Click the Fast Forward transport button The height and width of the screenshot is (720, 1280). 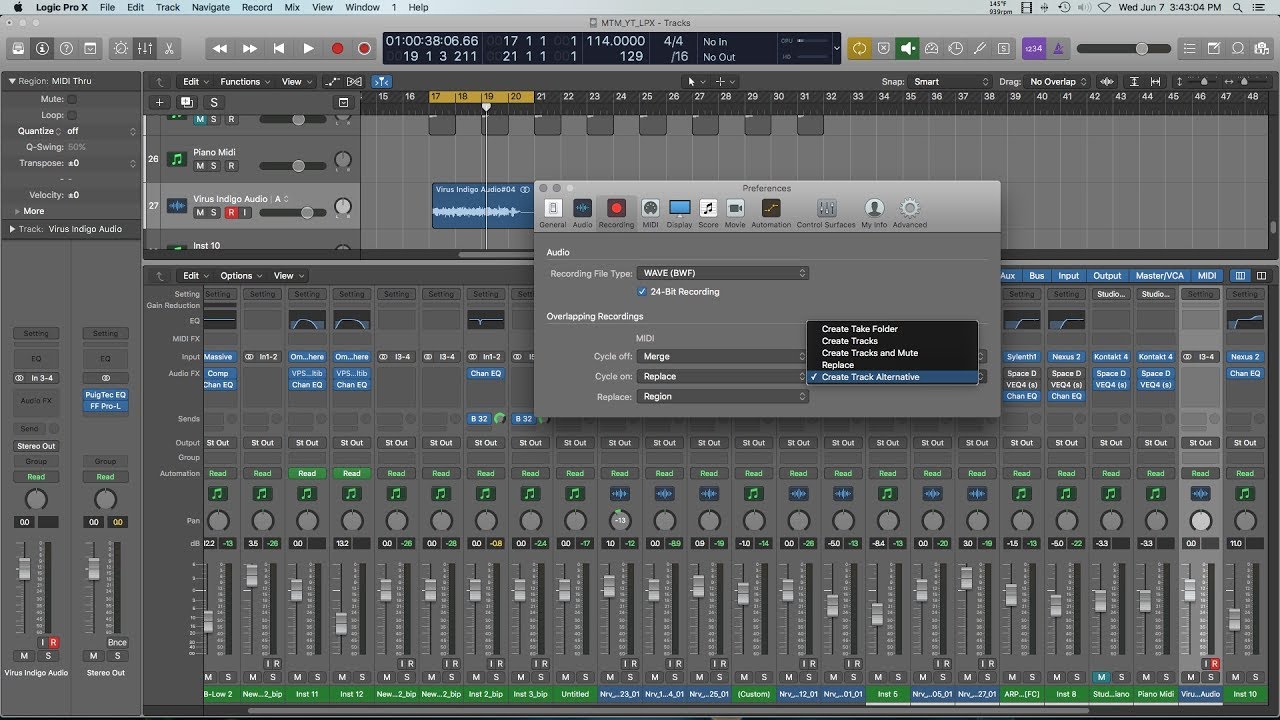point(250,48)
